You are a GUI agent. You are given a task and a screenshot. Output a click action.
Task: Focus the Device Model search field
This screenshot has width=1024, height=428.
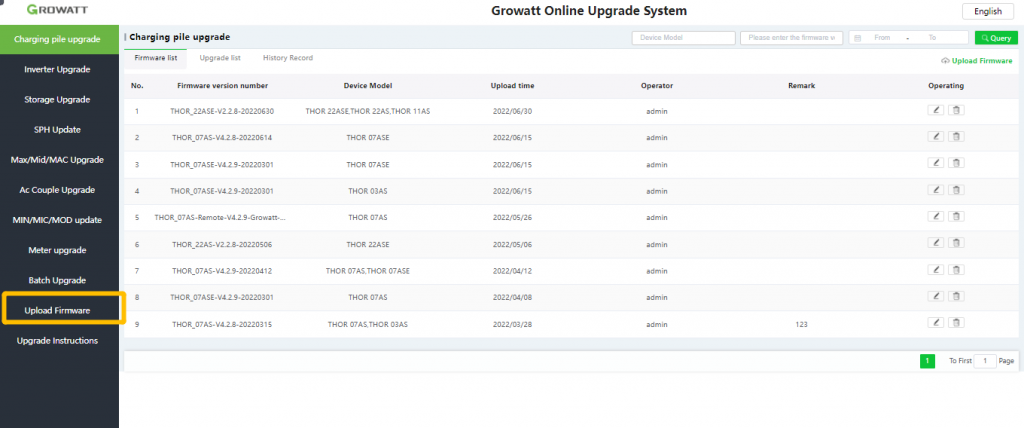[x=683, y=38]
